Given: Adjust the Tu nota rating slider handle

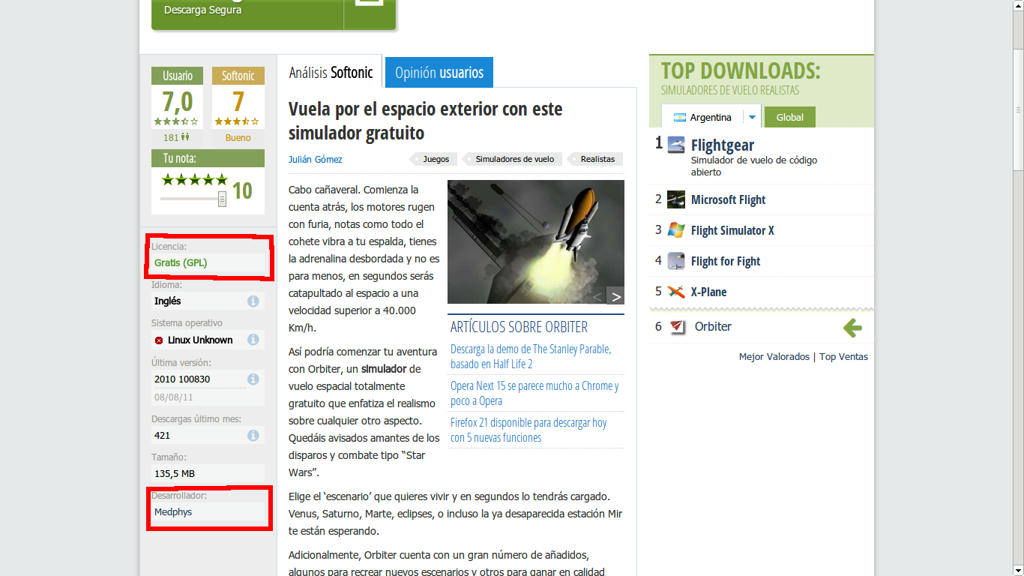Looking at the screenshot, I should point(222,199).
